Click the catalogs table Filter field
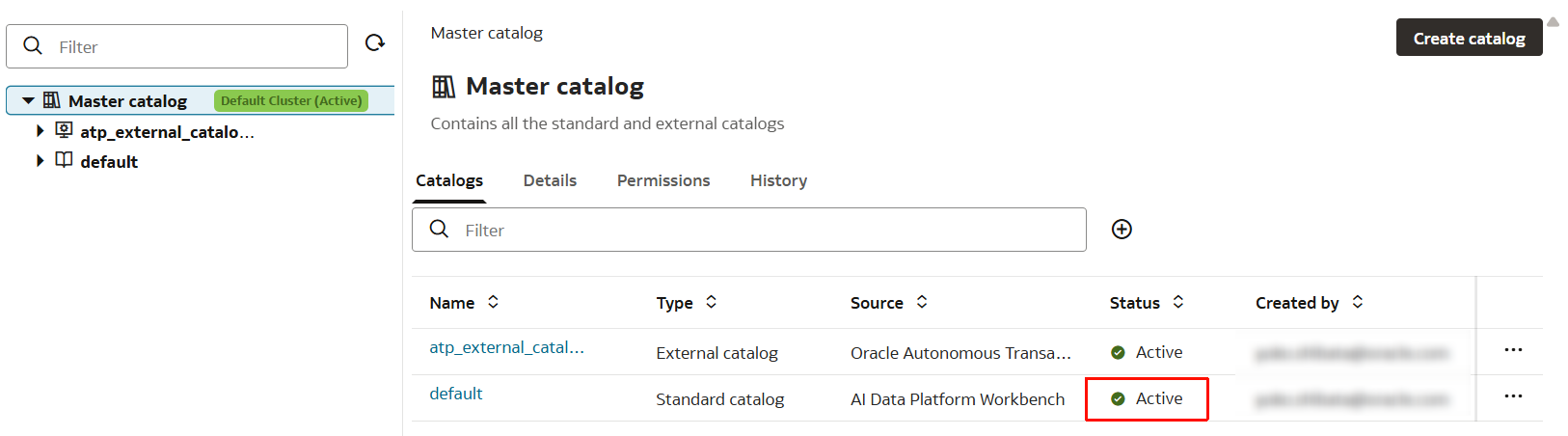The width and height of the screenshot is (1568, 436). coord(762,231)
